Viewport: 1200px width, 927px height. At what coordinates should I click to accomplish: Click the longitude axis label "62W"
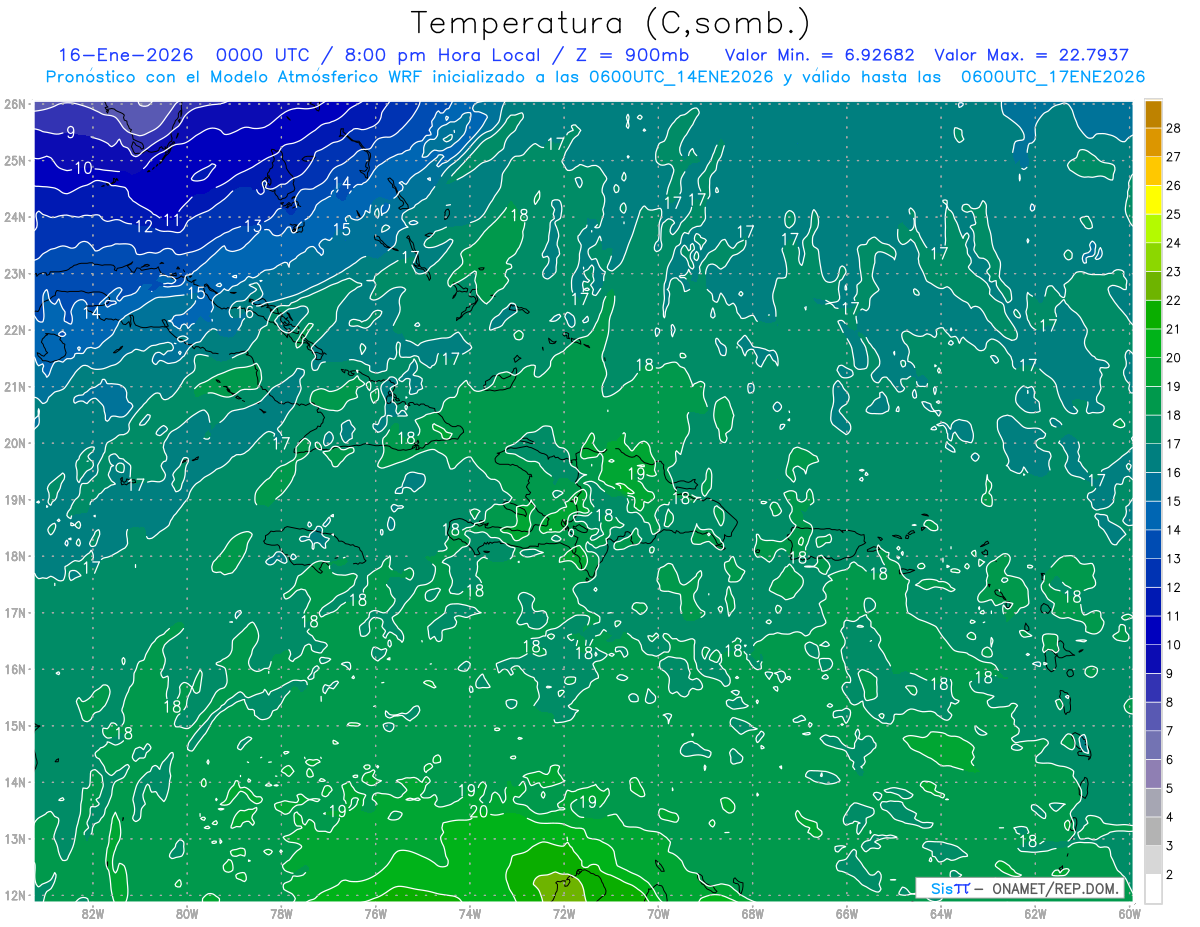1035,912
